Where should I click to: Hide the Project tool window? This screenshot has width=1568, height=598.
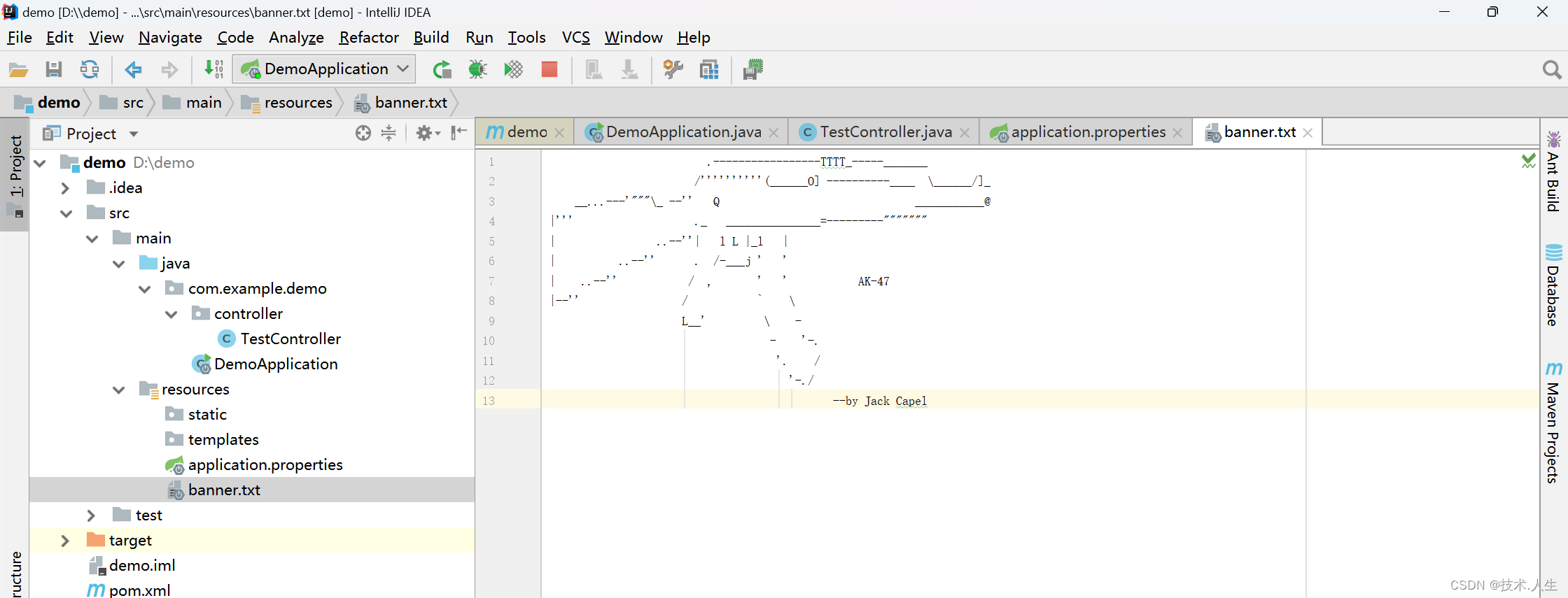click(x=459, y=133)
